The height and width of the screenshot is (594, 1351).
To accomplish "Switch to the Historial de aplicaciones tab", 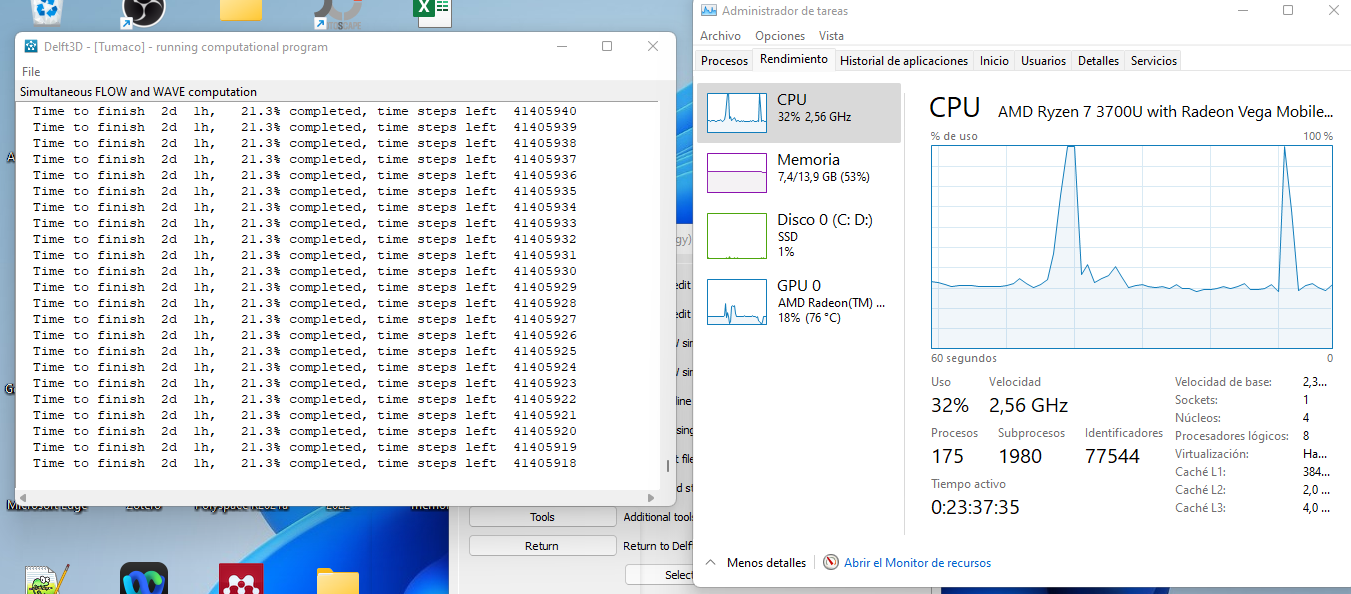I will pyautogui.click(x=903, y=61).
